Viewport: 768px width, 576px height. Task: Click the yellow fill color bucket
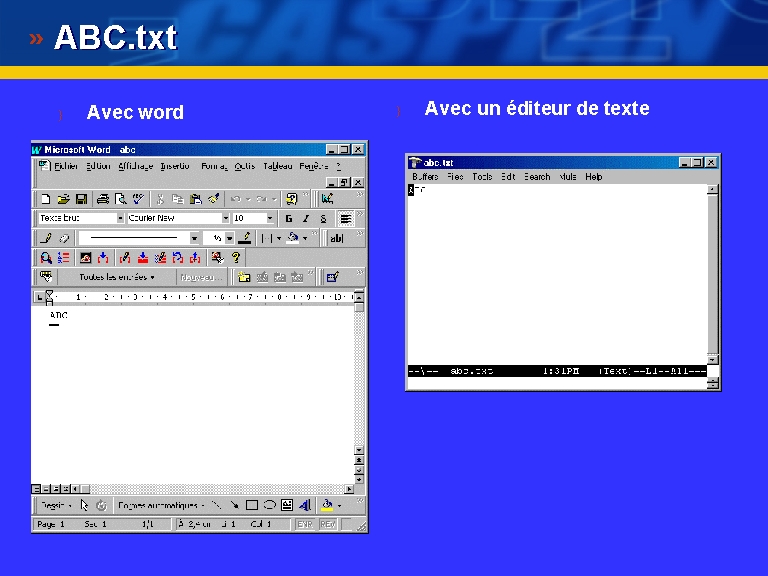327,505
